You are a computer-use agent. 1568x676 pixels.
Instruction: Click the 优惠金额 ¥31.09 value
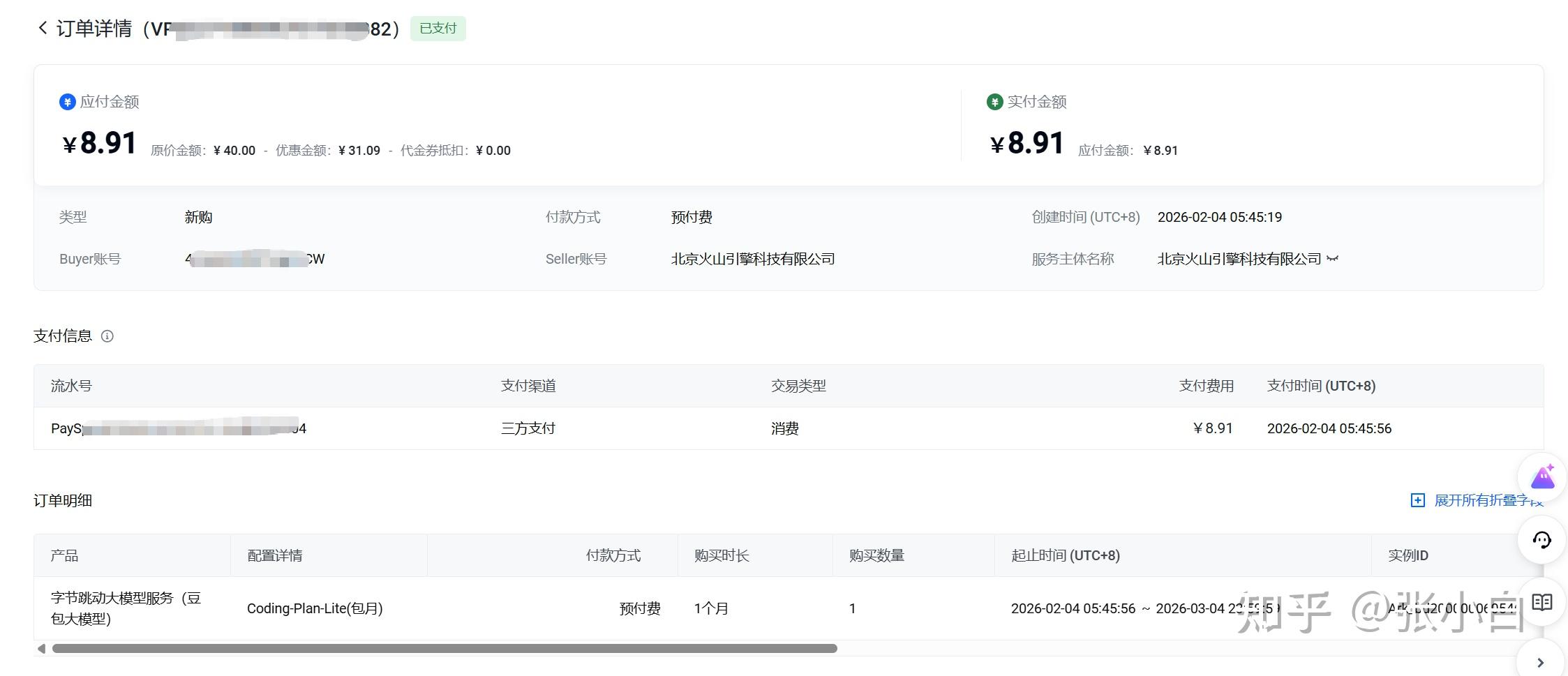point(359,151)
